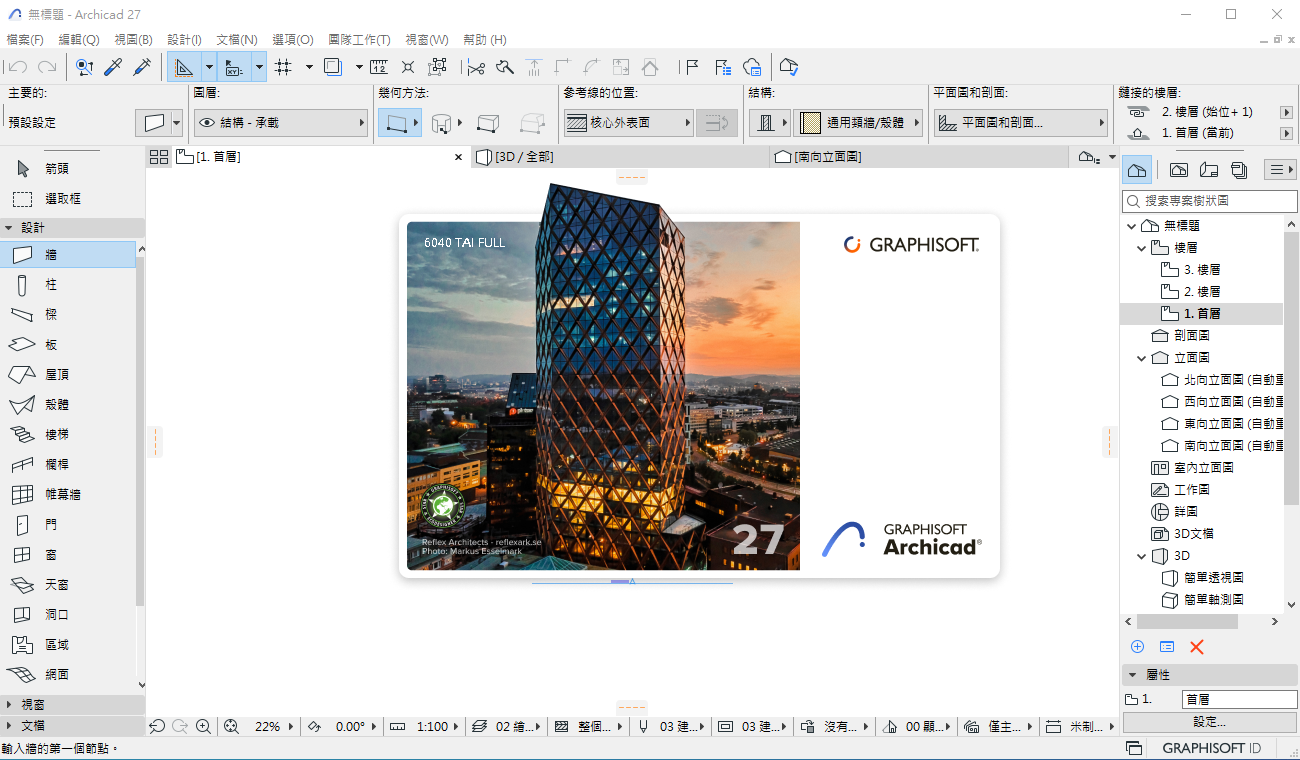The height and width of the screenshot is (760, 1300).
Task: Click the scissors trim icon in toolbar
Action: click(476, 67)
